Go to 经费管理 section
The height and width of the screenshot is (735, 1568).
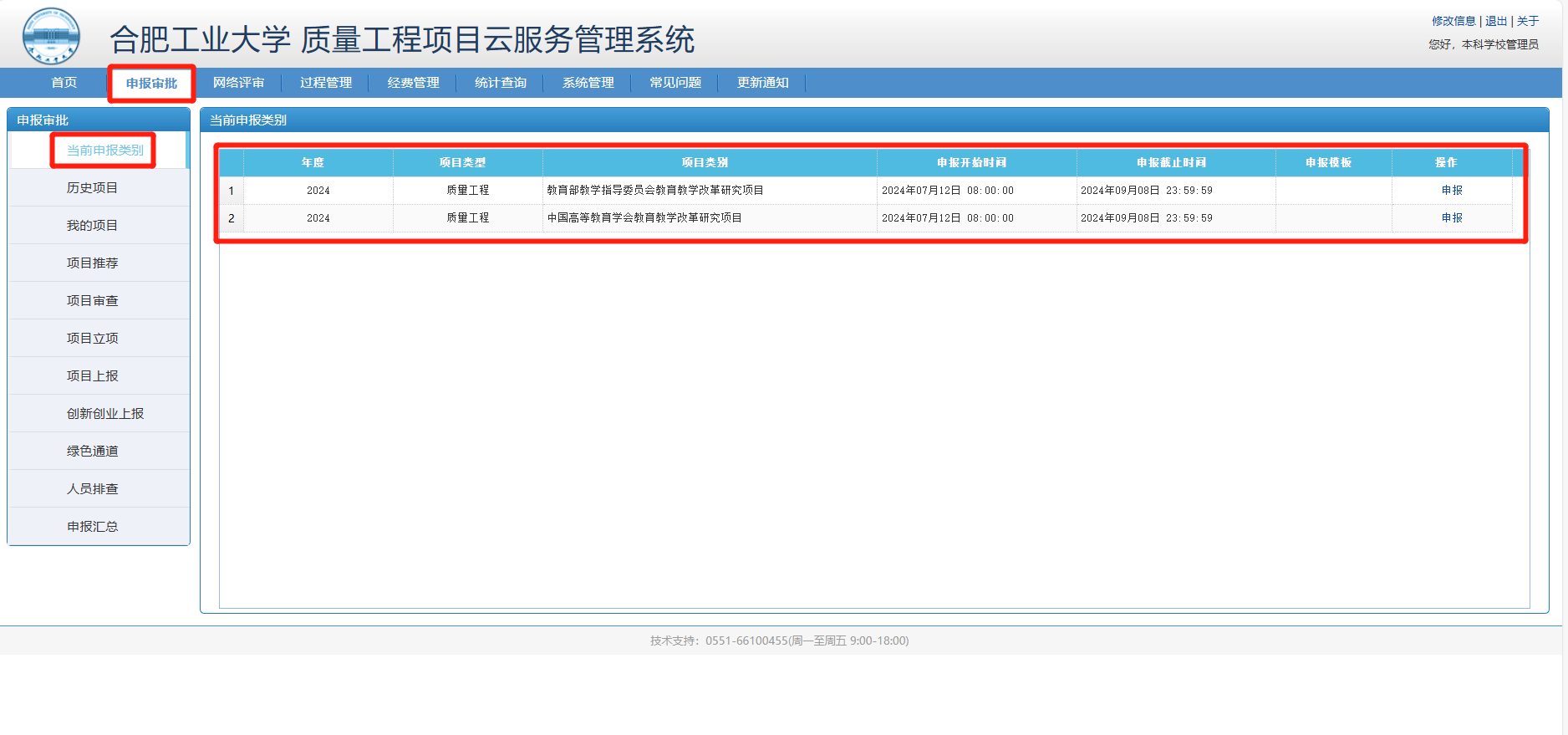pyautogui.click(x=413, y=83)
